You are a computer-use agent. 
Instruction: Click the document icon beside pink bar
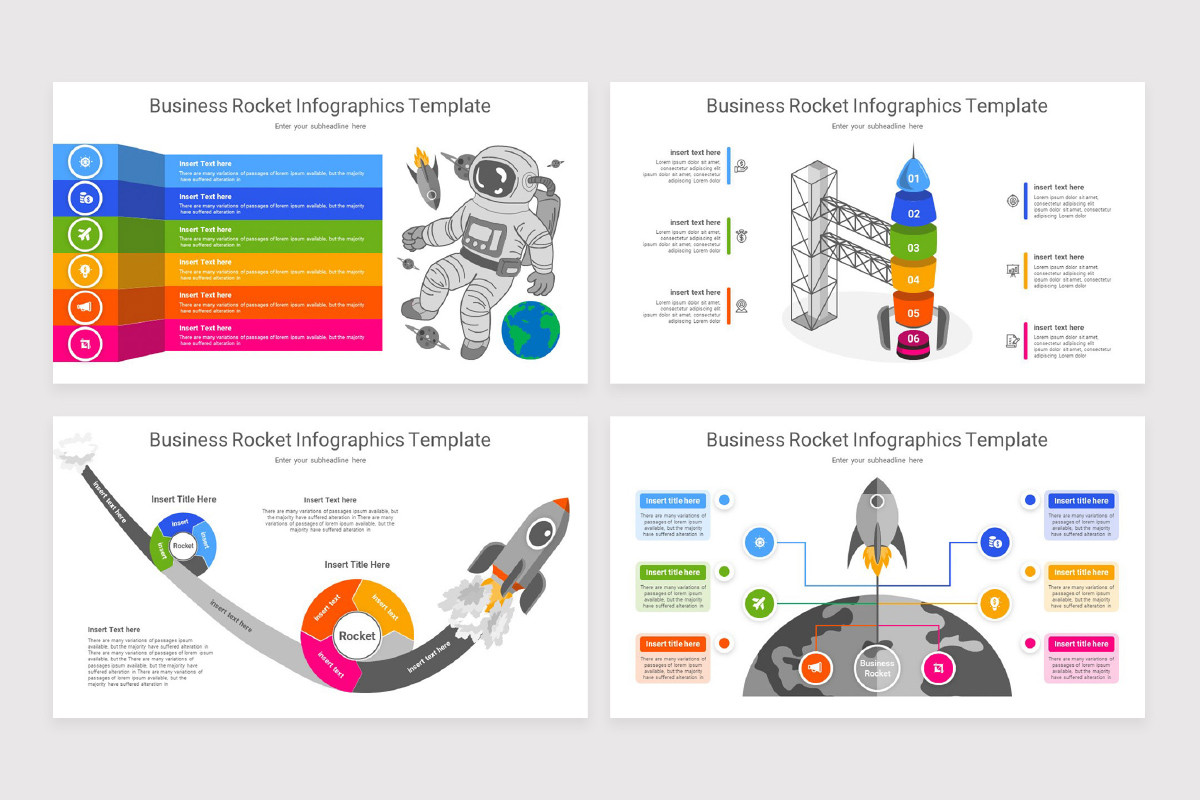(x=1012, y=340)
